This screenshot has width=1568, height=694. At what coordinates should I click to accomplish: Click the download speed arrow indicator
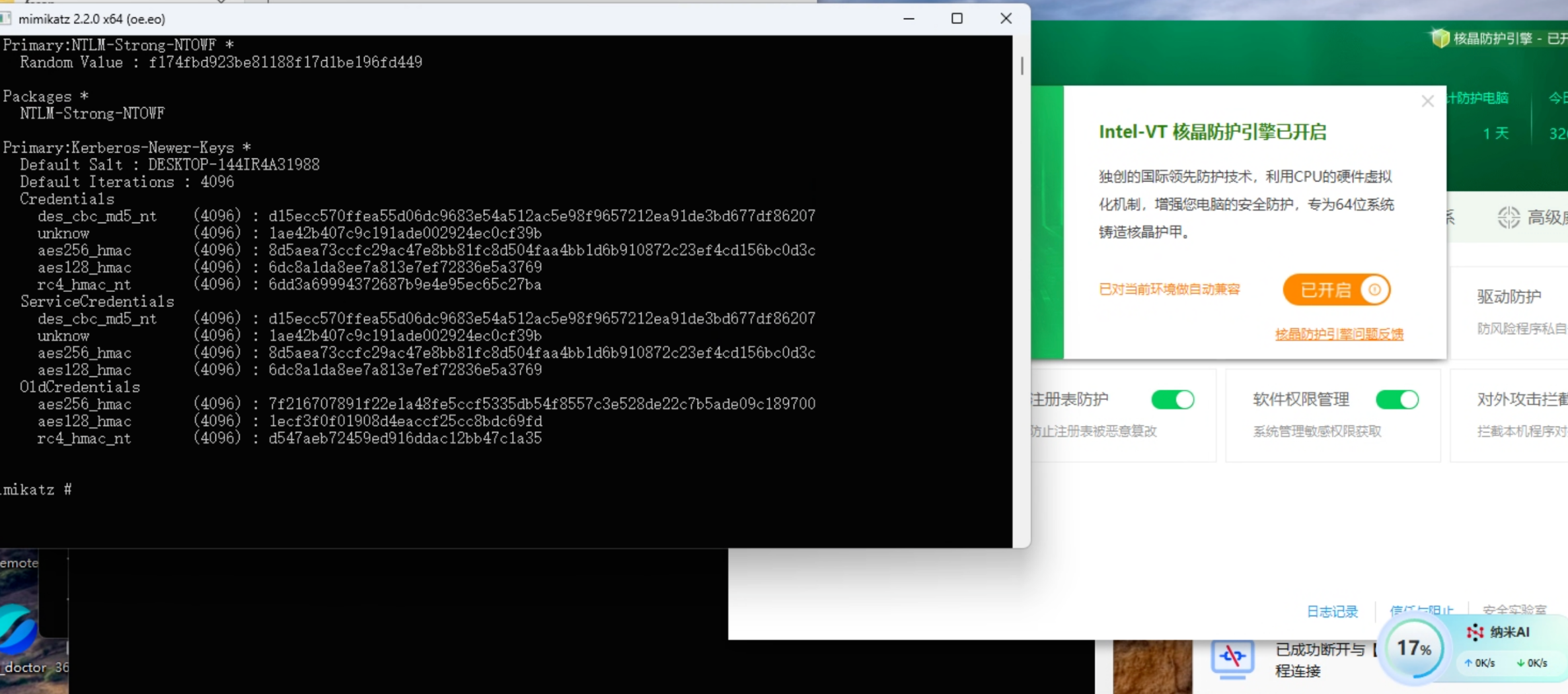(x=1520, y=663)
